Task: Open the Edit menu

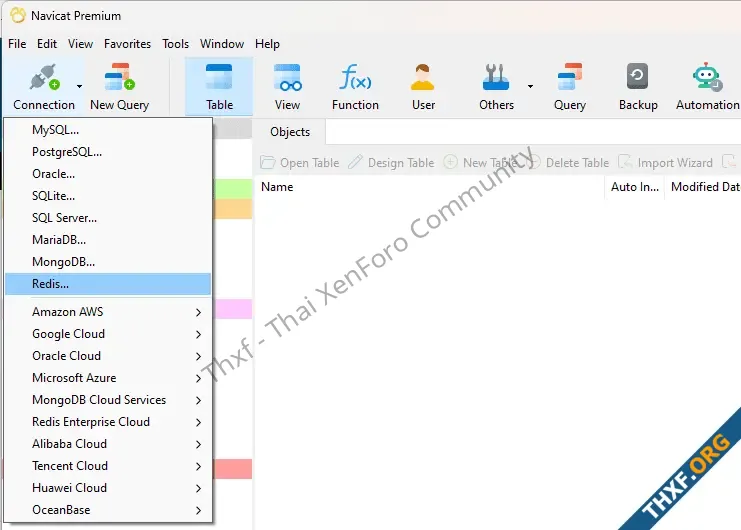Action: (x=47, y=44)
